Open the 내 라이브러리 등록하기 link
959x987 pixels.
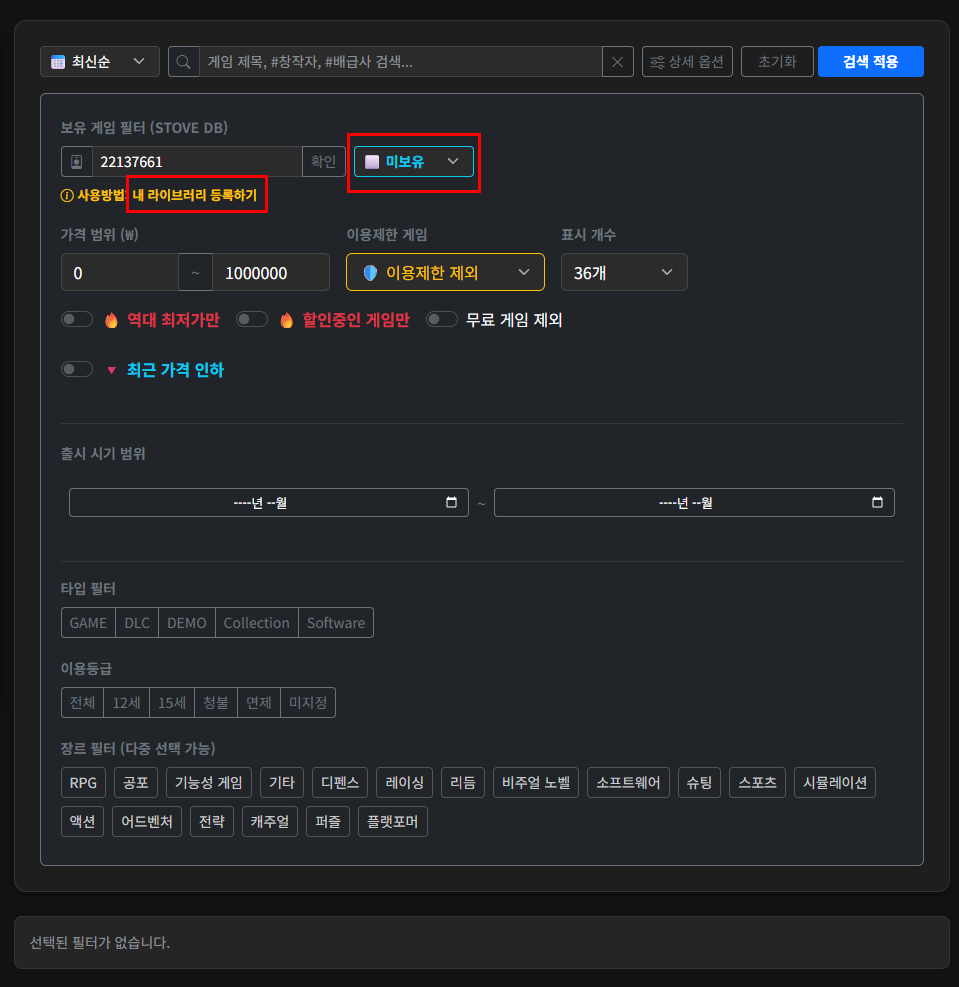tap(195, 196)
